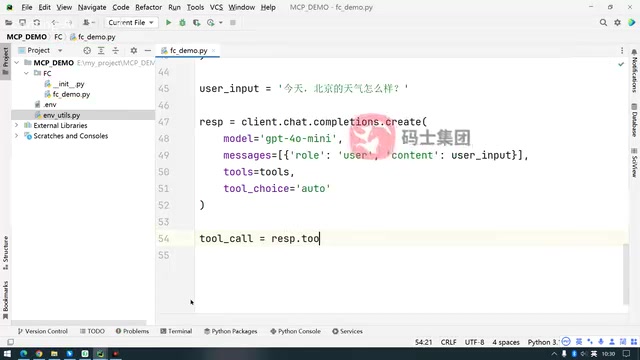The width and height of the screenshot is (640, 360).
Task: Select __init__.py in project tree
Action: 68,84
